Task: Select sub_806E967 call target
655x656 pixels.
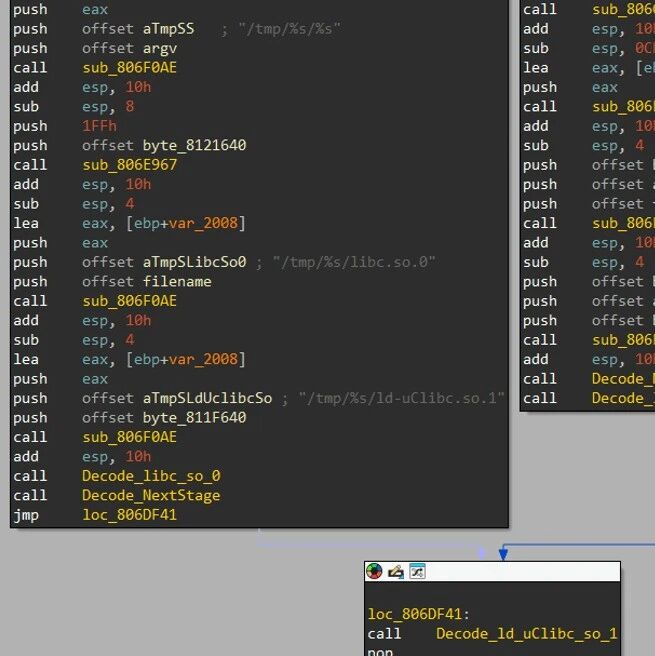Action: pyautogui.click(x=129, y=165)
